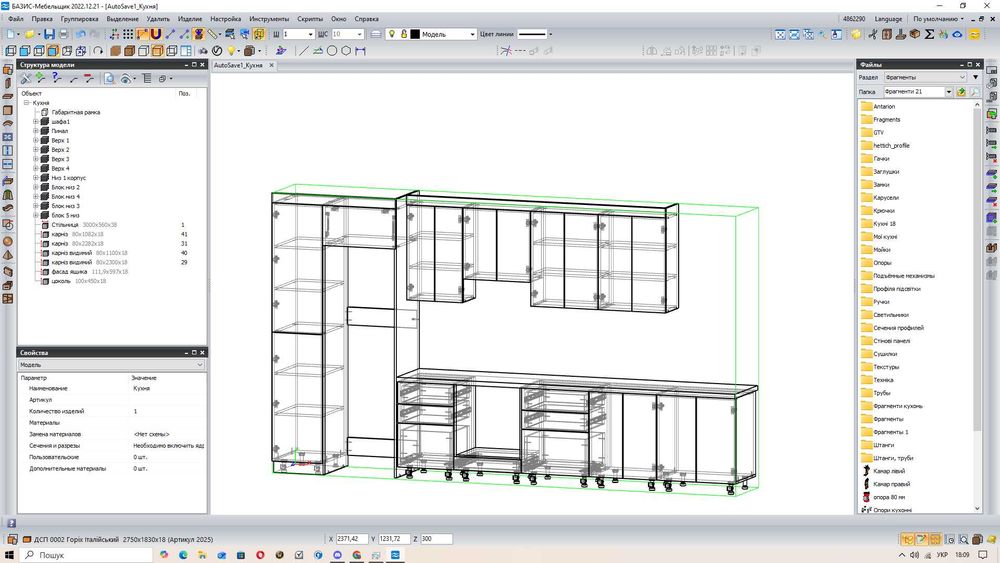Open the Раздел Фрагменты dropdown
1000x563 pixels.
pos(925,77)
